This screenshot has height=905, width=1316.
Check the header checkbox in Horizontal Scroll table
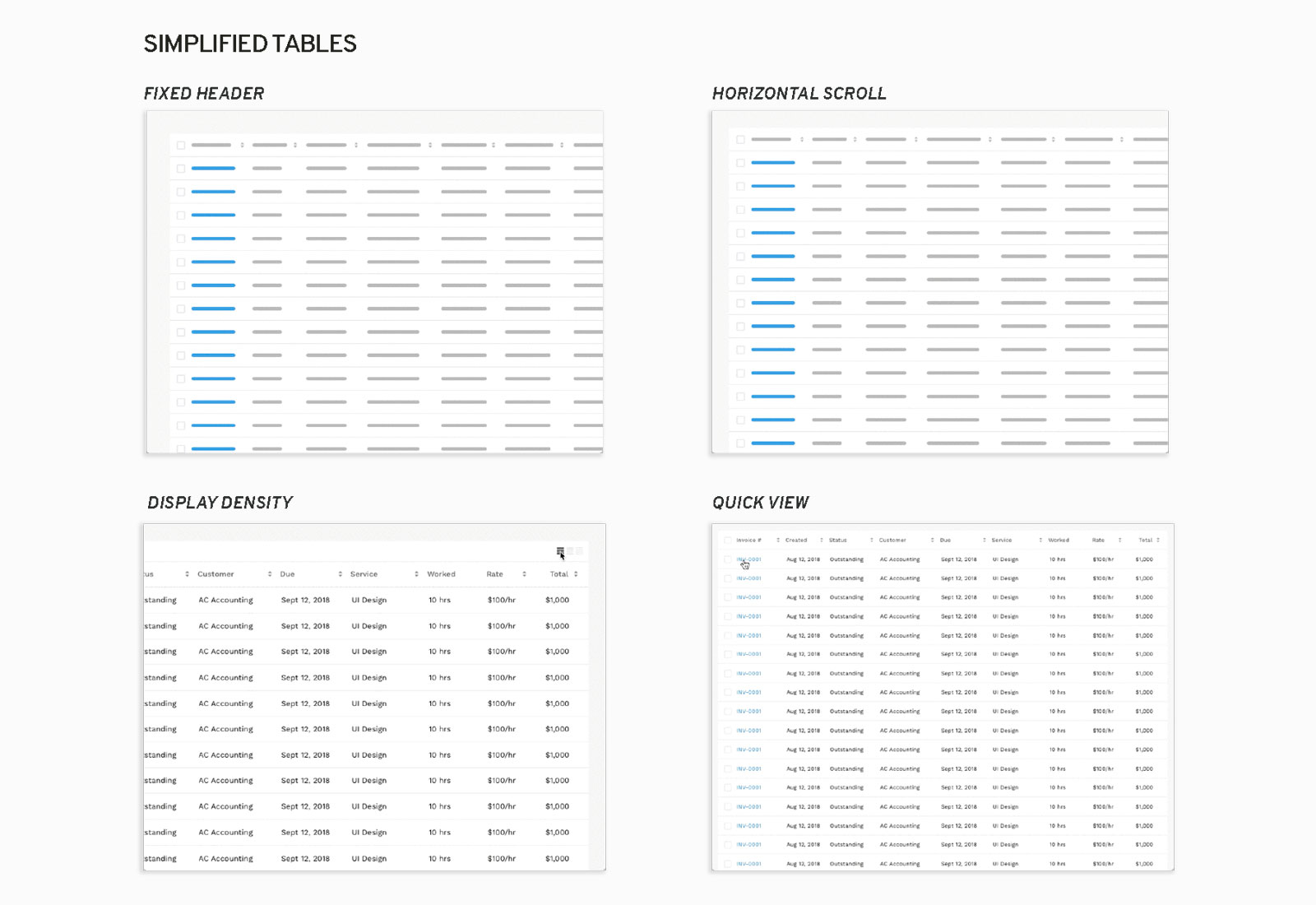[x=740, y=140]
